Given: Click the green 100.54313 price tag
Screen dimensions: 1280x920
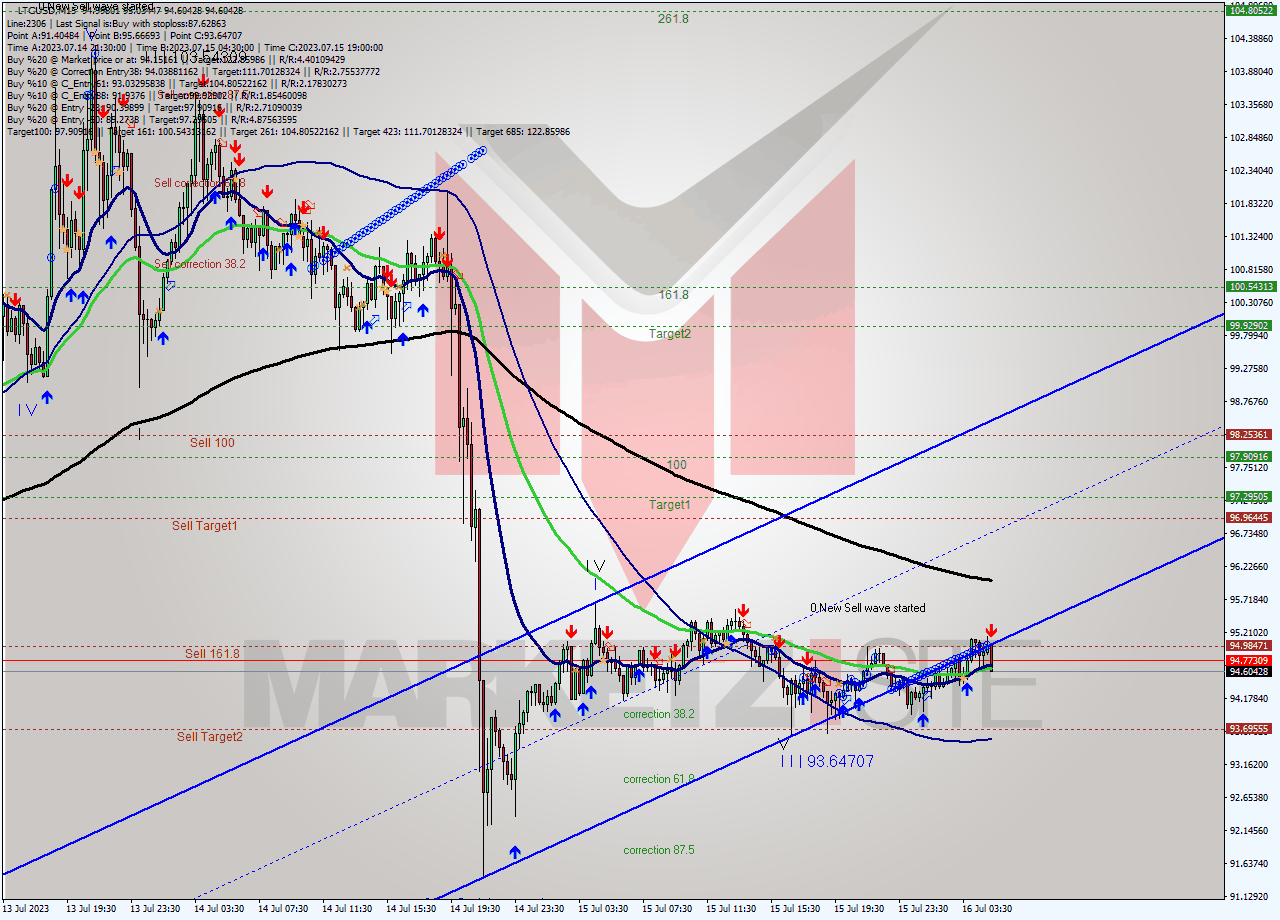Looking at the screenshot, I should (x=1250, y=286).
